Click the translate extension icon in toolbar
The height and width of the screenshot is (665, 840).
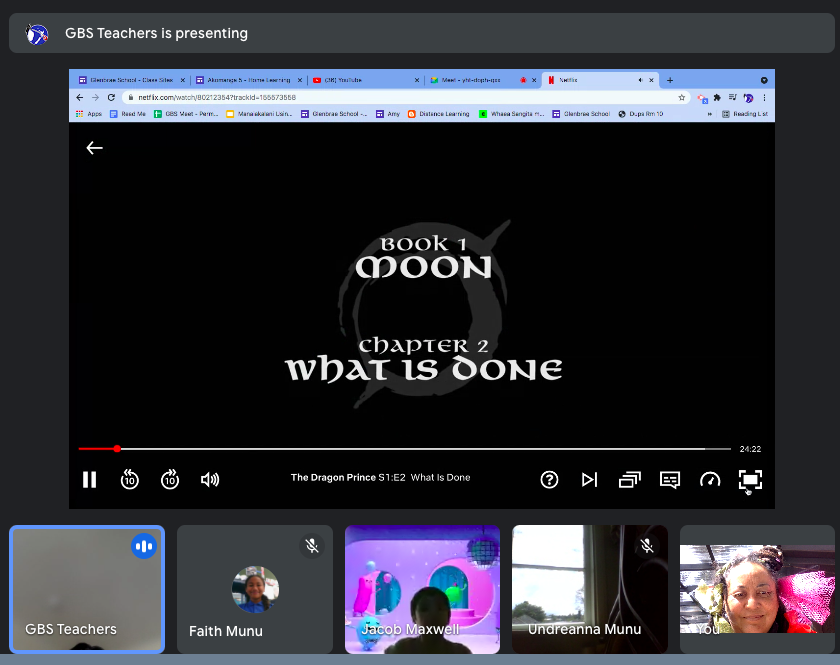coord(702,98)
